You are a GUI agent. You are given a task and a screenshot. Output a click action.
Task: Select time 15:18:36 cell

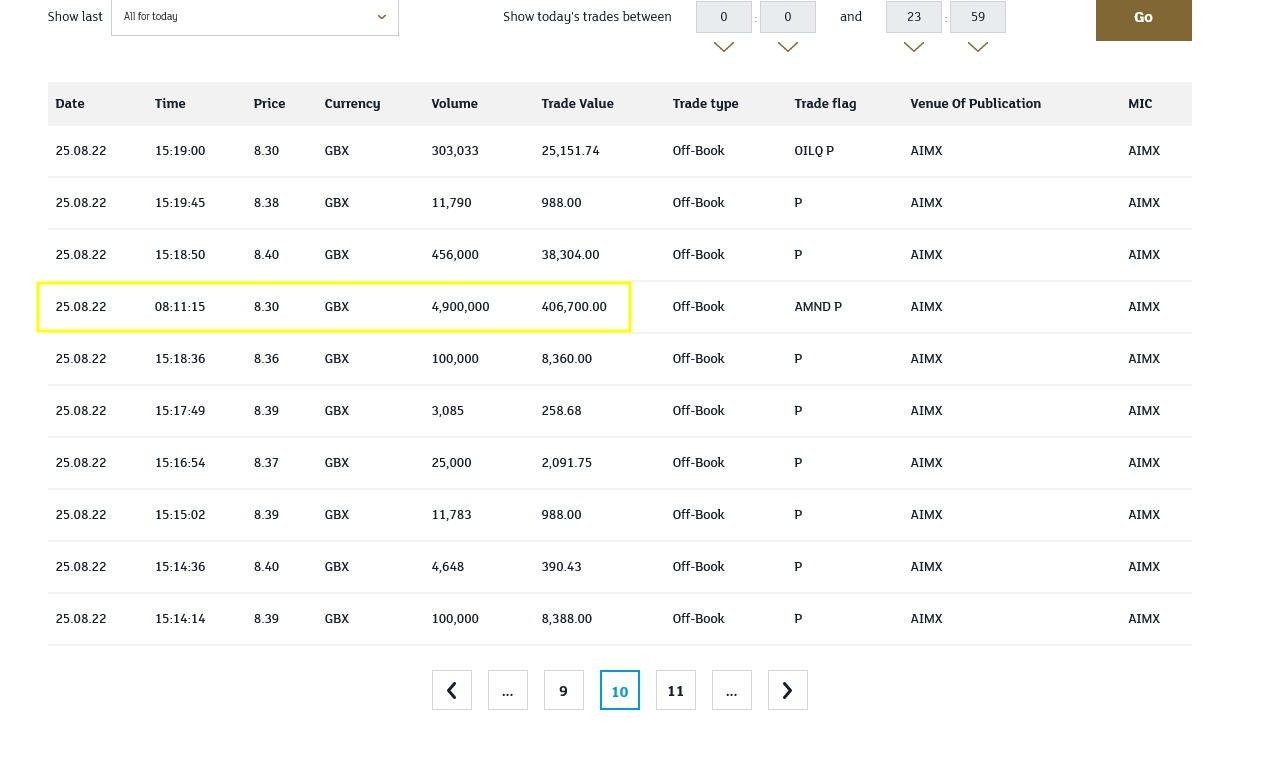point(180,359)
